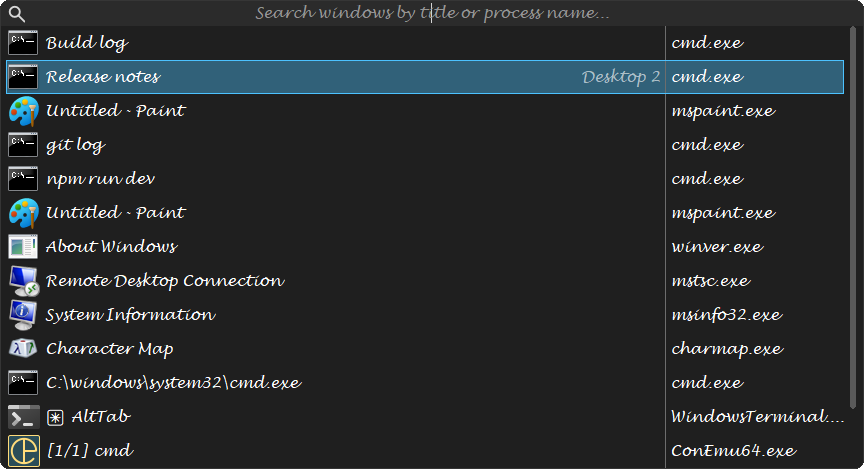Click the winver.exe process name
The height and width of the screenshot is (469, 864).
click(x=717, y=247)
